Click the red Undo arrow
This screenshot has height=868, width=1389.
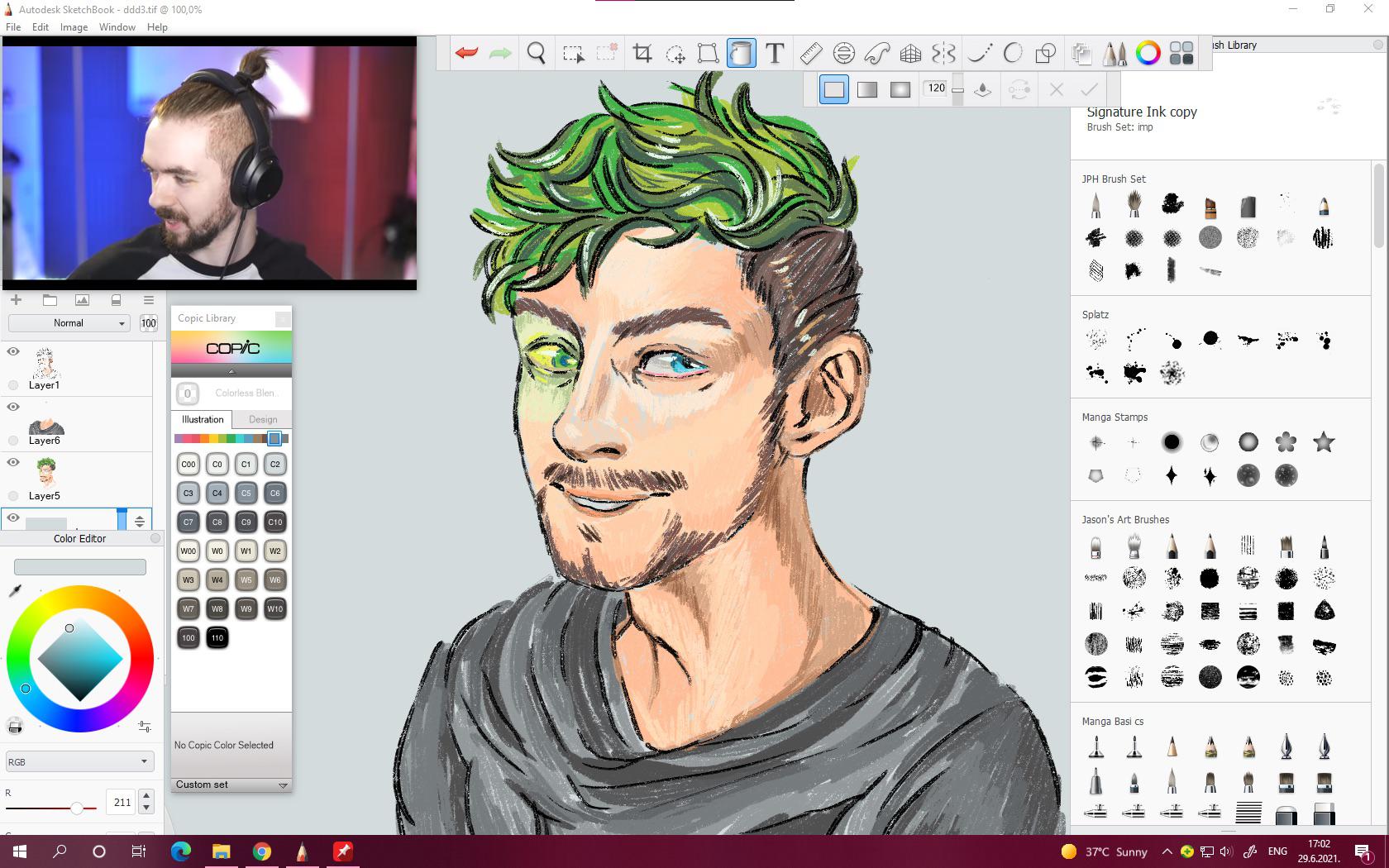pyautogui.click(x=465, y=53)
